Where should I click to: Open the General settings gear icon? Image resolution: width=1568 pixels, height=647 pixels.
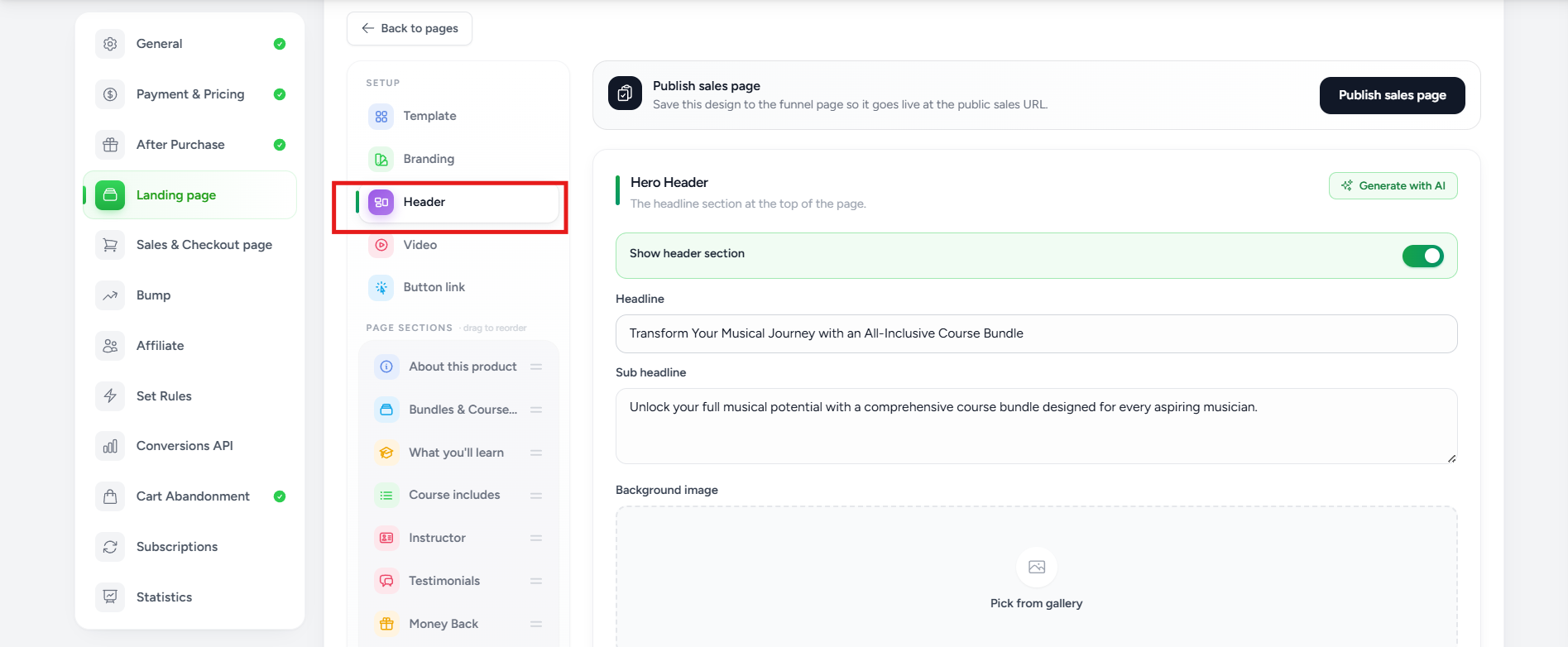point(110,44)
